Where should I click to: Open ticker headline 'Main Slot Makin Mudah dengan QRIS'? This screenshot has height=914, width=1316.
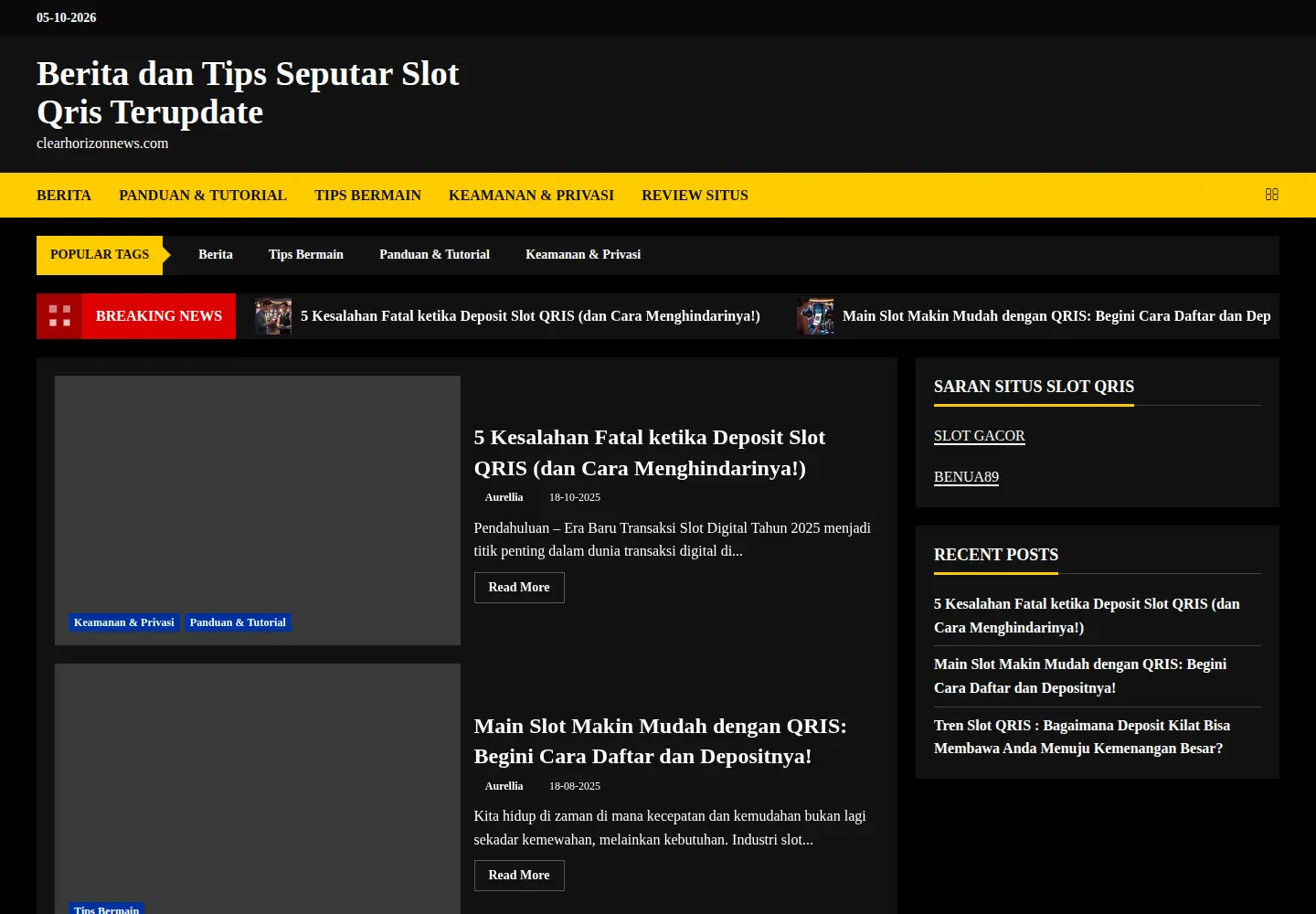(x=1056, y=316)
